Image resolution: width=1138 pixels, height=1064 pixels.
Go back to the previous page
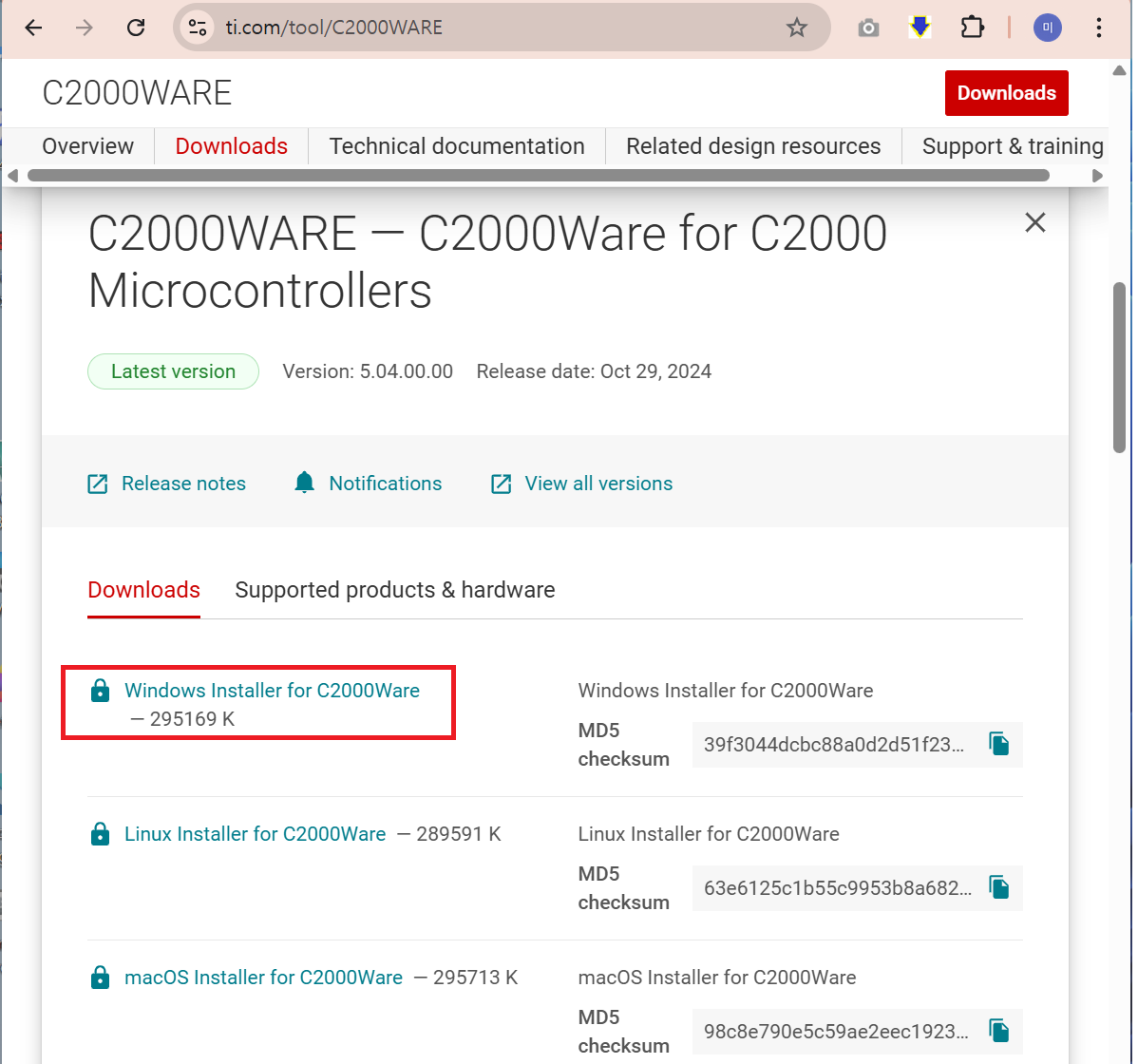click(x=33, y=28)
